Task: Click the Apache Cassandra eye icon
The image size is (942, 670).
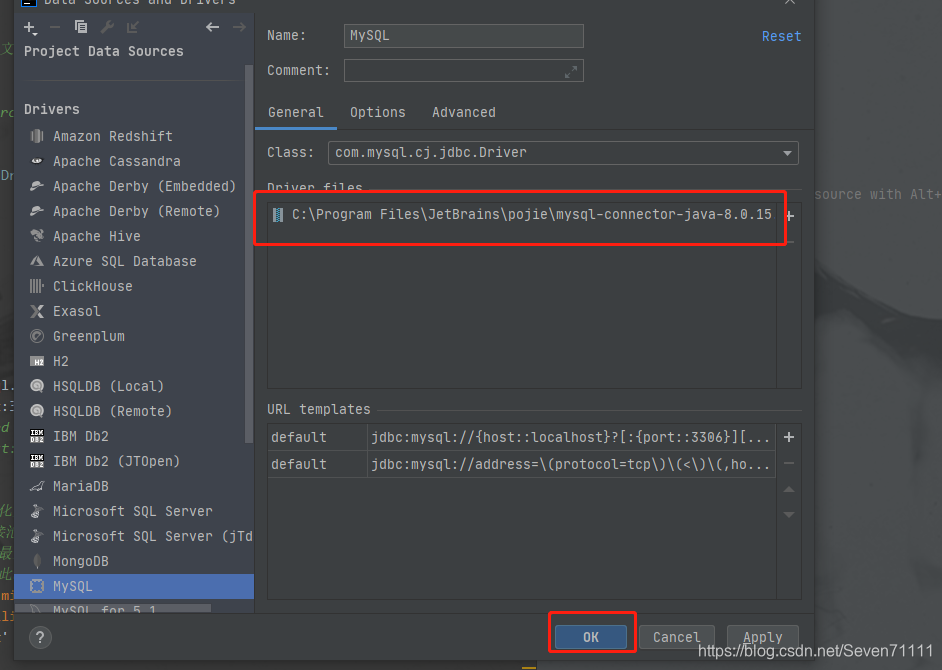Action: tap(37, 161)
